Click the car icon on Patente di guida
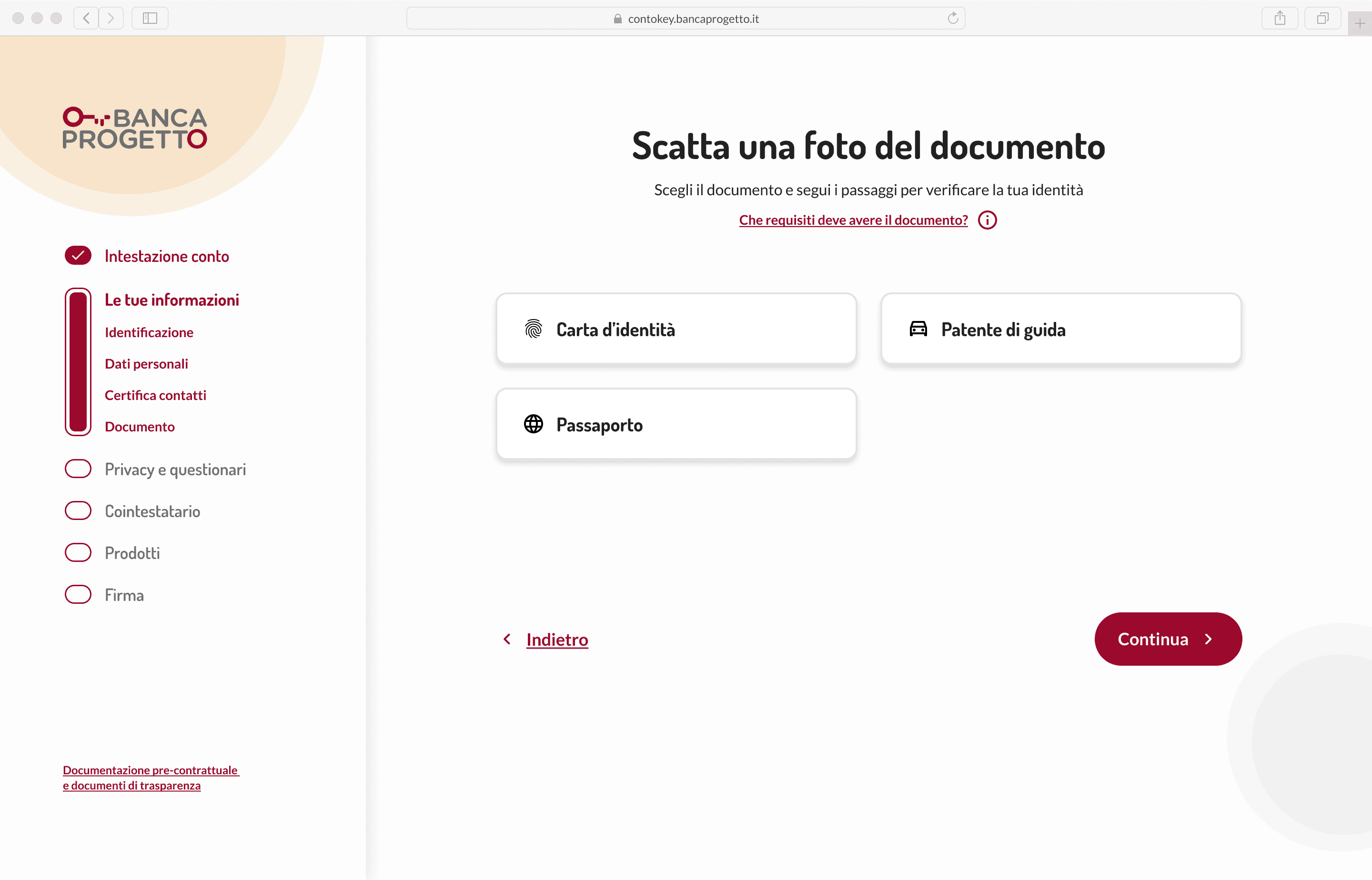 pos(918,329)
